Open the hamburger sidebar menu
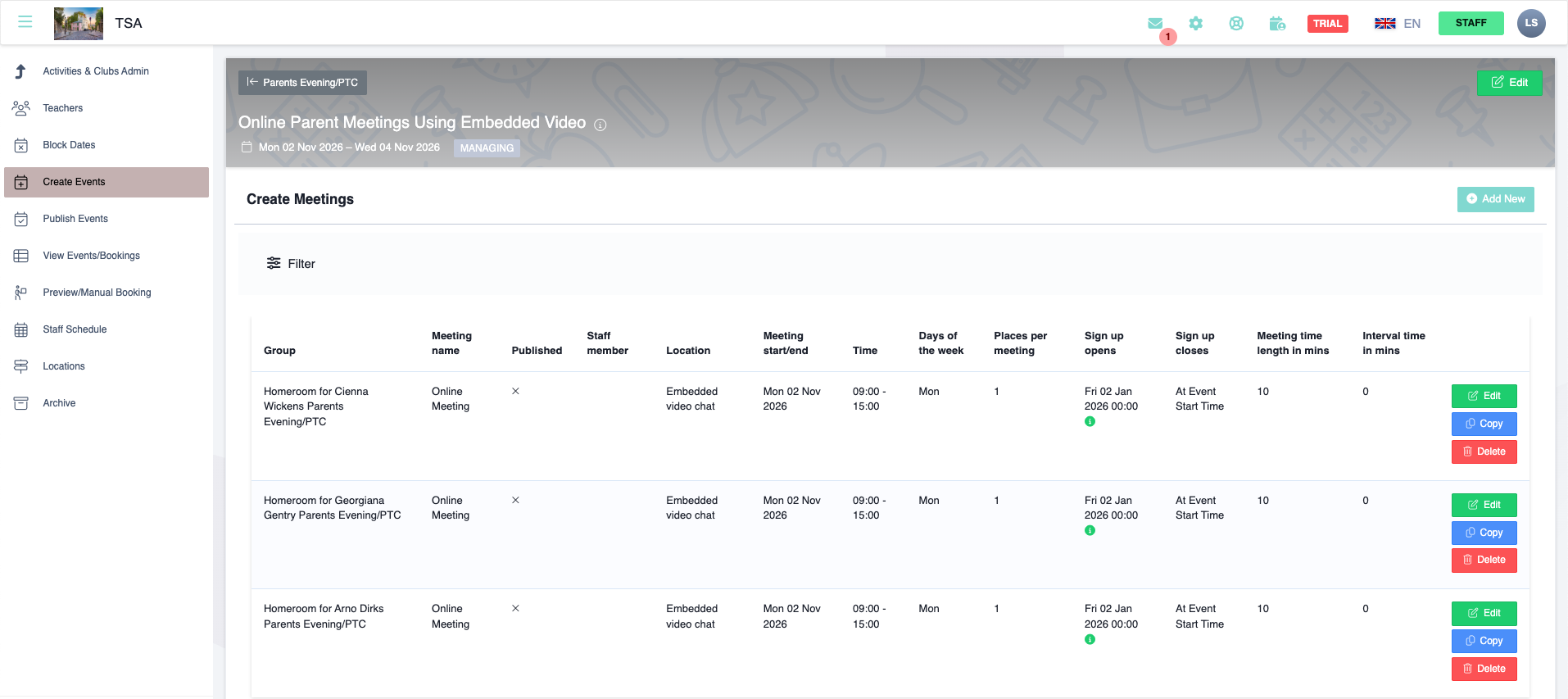This screenshot has height=699, width=1568. pyautogui.click(x=25, y=22)
